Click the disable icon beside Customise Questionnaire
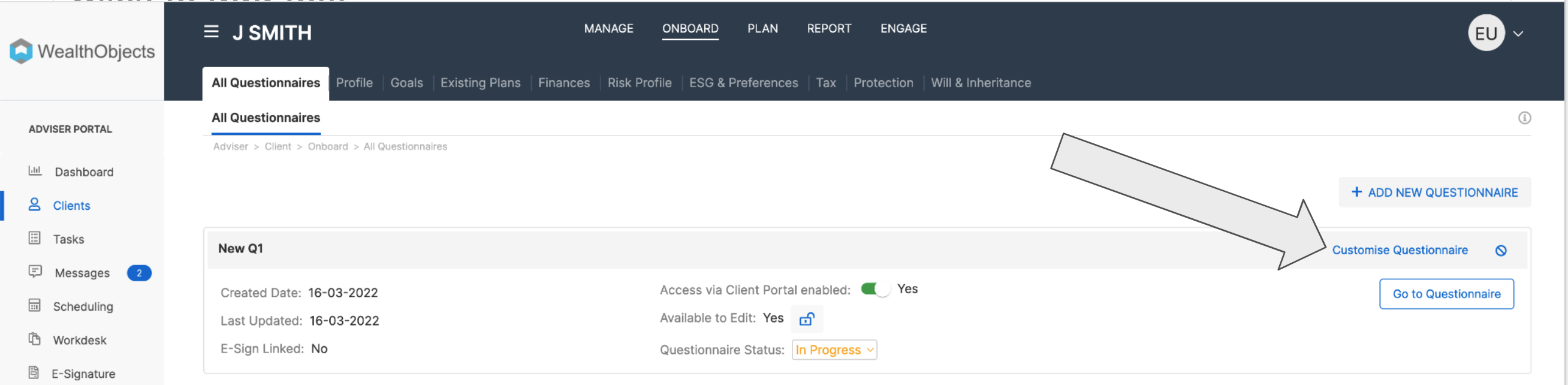The image size is (1568, 385). tap(1501, 251)
